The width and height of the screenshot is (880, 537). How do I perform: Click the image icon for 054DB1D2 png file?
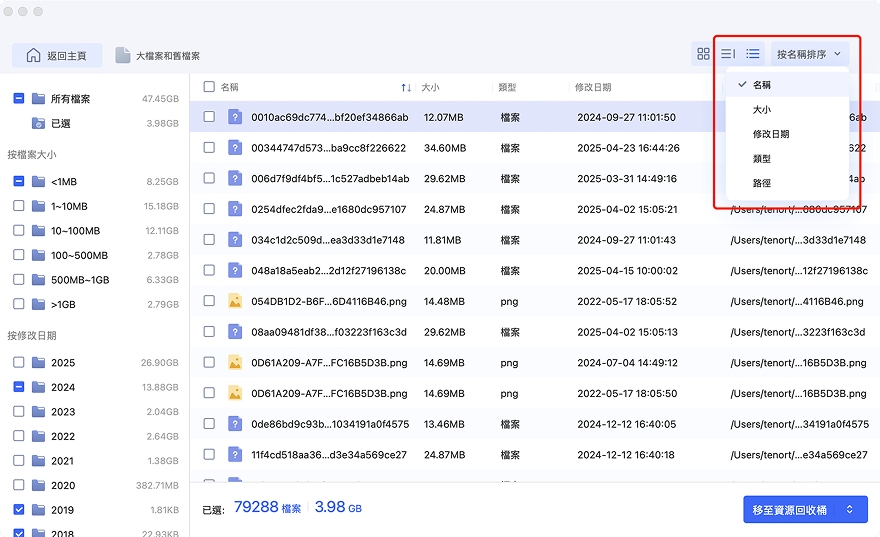[235, 301]
